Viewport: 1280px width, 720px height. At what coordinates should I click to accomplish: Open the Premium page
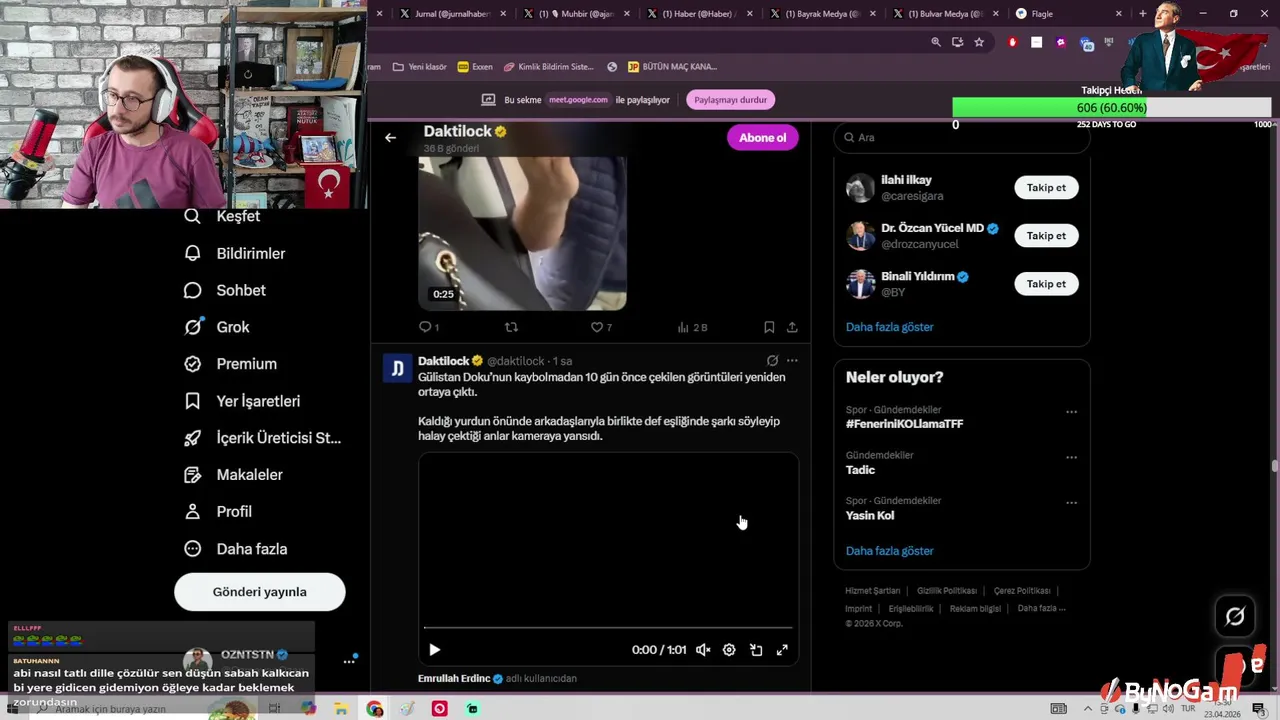230,364
